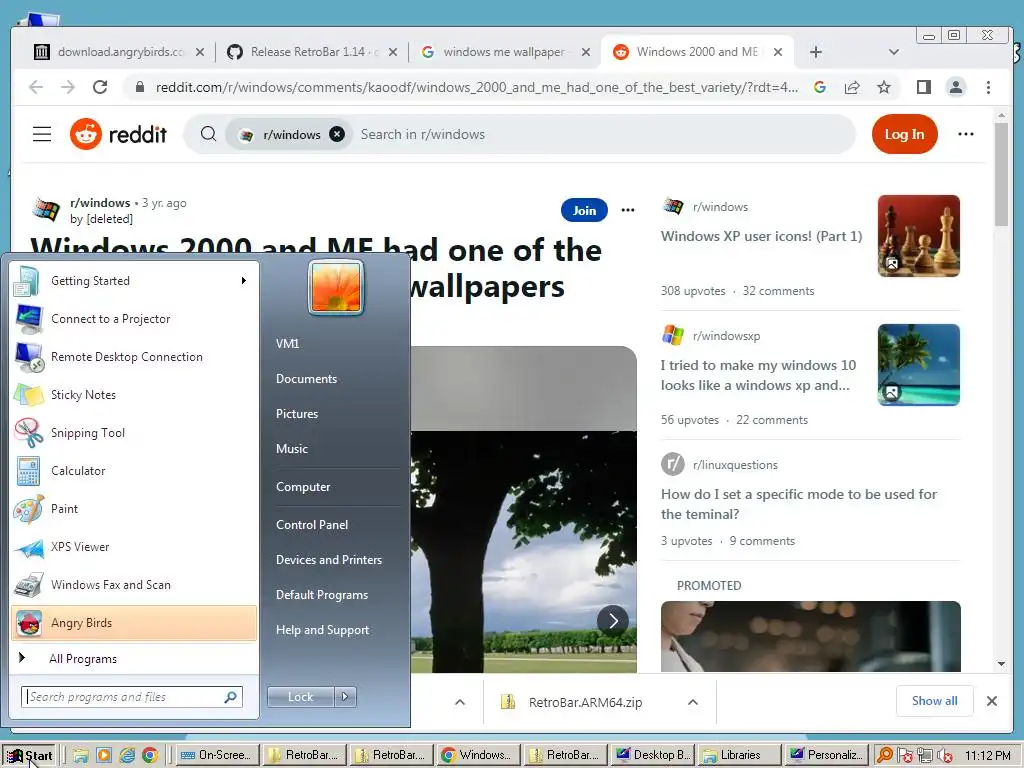Click Action Center flag tray icon
1024x768 pixels.
904,756
